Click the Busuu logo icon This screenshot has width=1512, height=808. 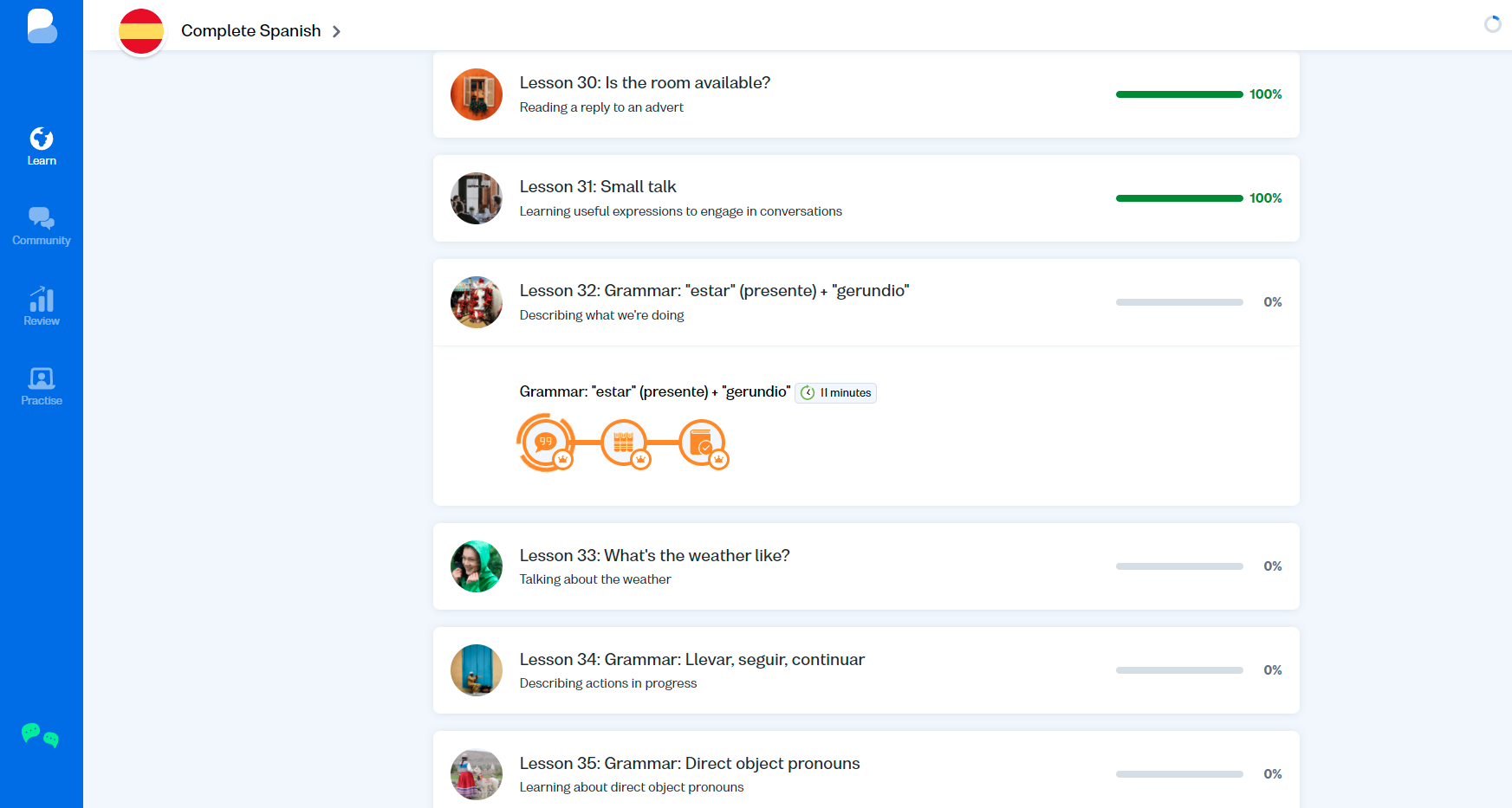(x=42, y=26)
